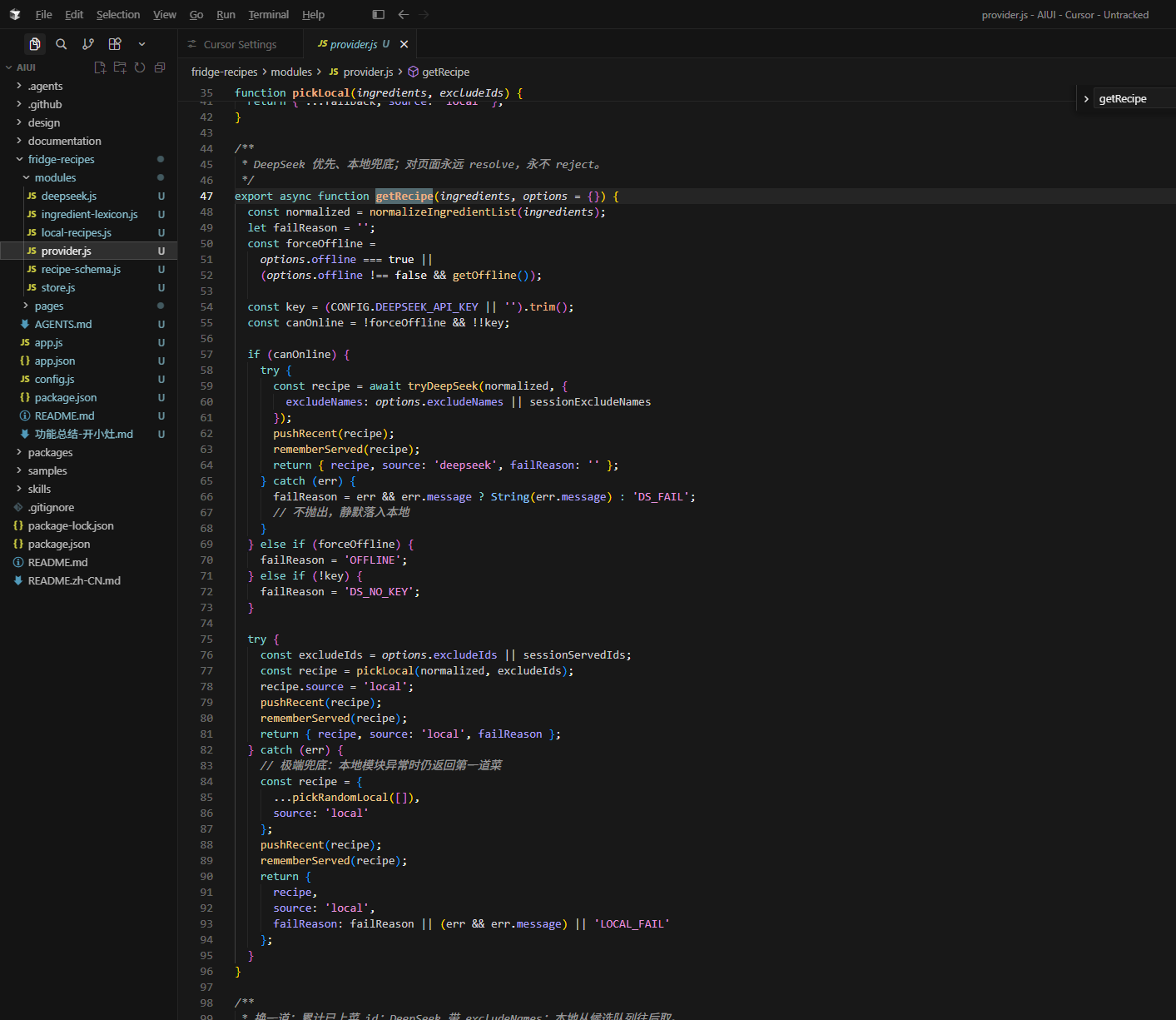
Task: Expand the getRecipe sticky outline widget
Action: pos(1086,98)
